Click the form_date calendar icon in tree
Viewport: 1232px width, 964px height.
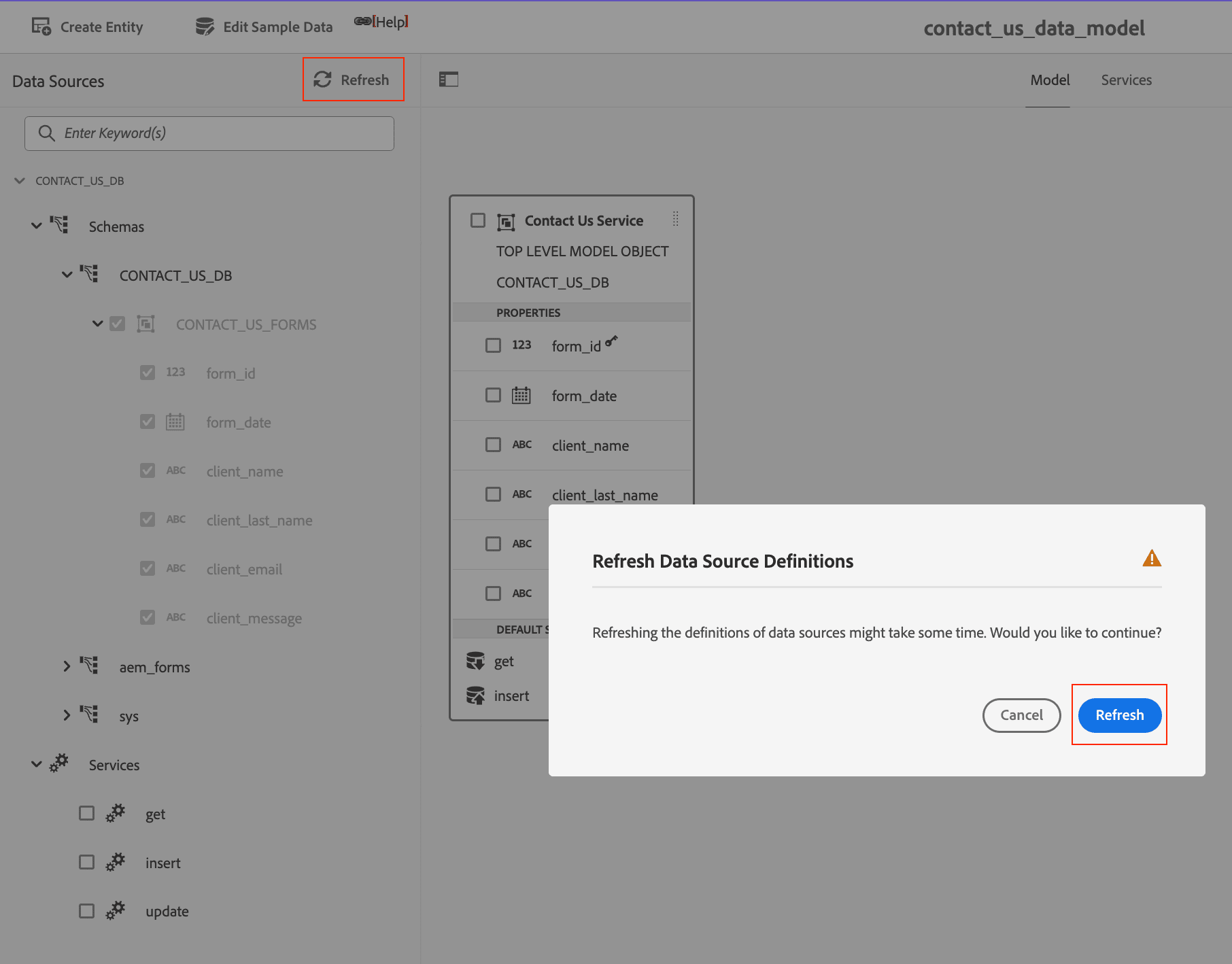tap(175, 421)
